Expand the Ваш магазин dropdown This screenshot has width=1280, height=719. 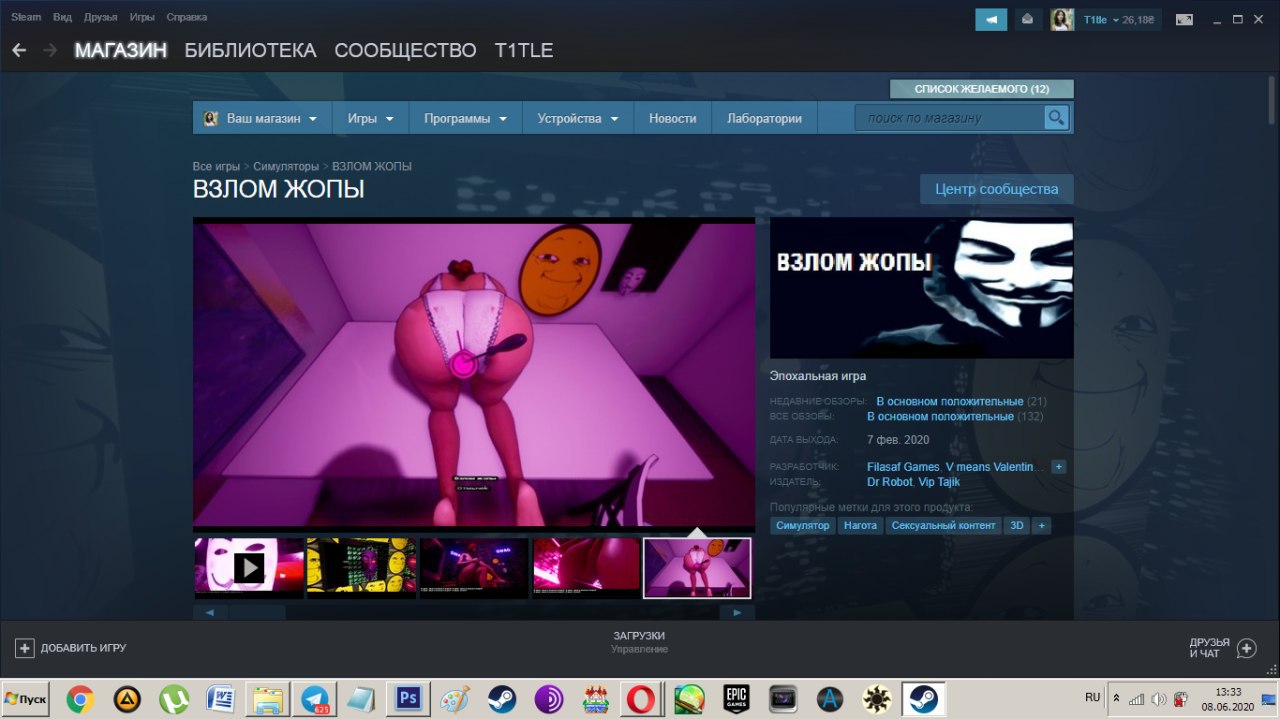[263, 118]
